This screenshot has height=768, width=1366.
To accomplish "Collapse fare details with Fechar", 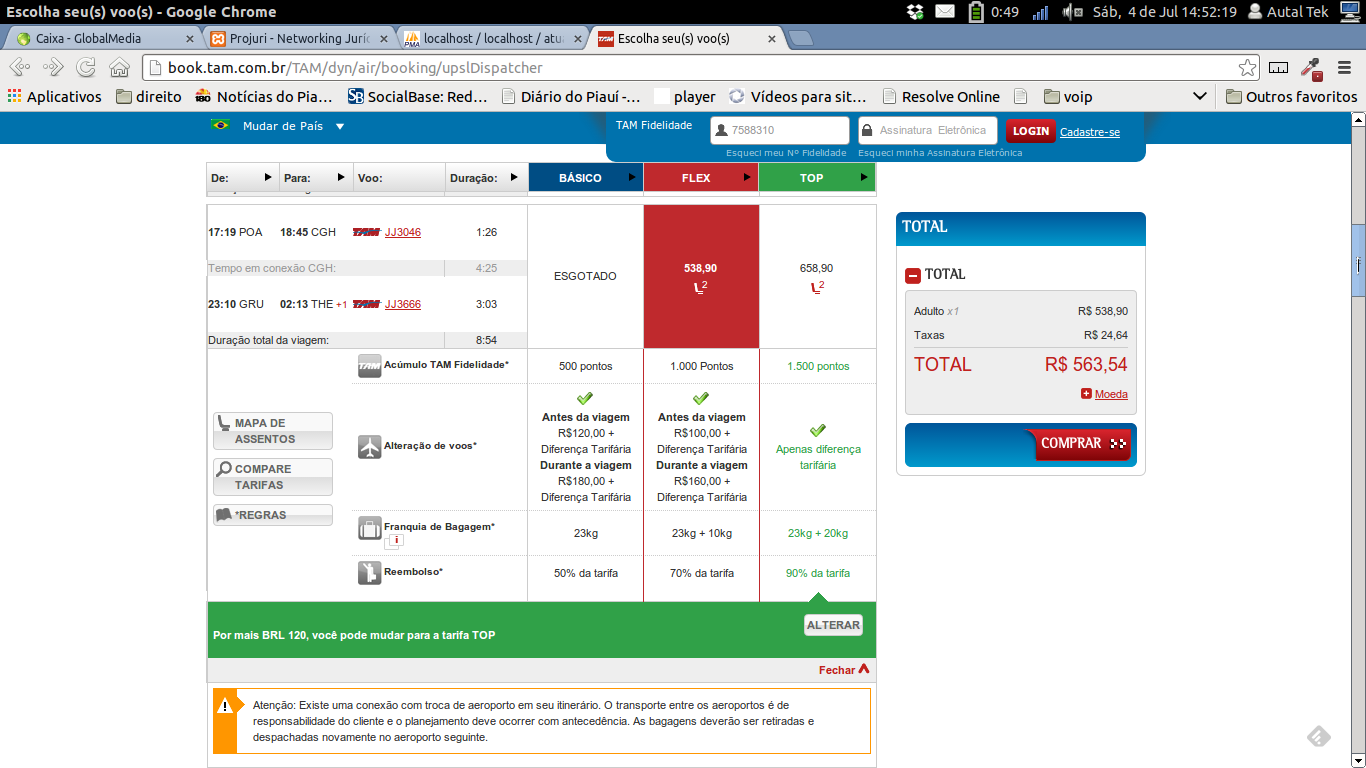I will (x=844, y=670).
